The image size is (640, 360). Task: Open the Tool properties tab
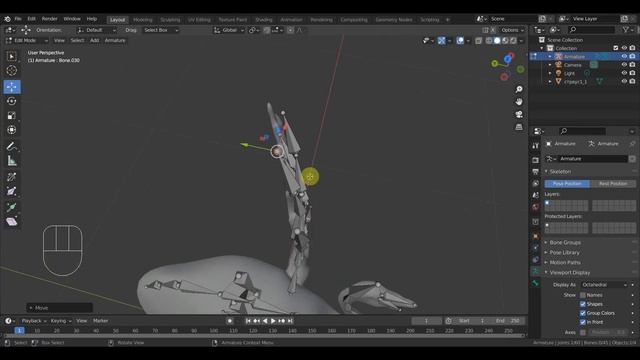point(536,145)
